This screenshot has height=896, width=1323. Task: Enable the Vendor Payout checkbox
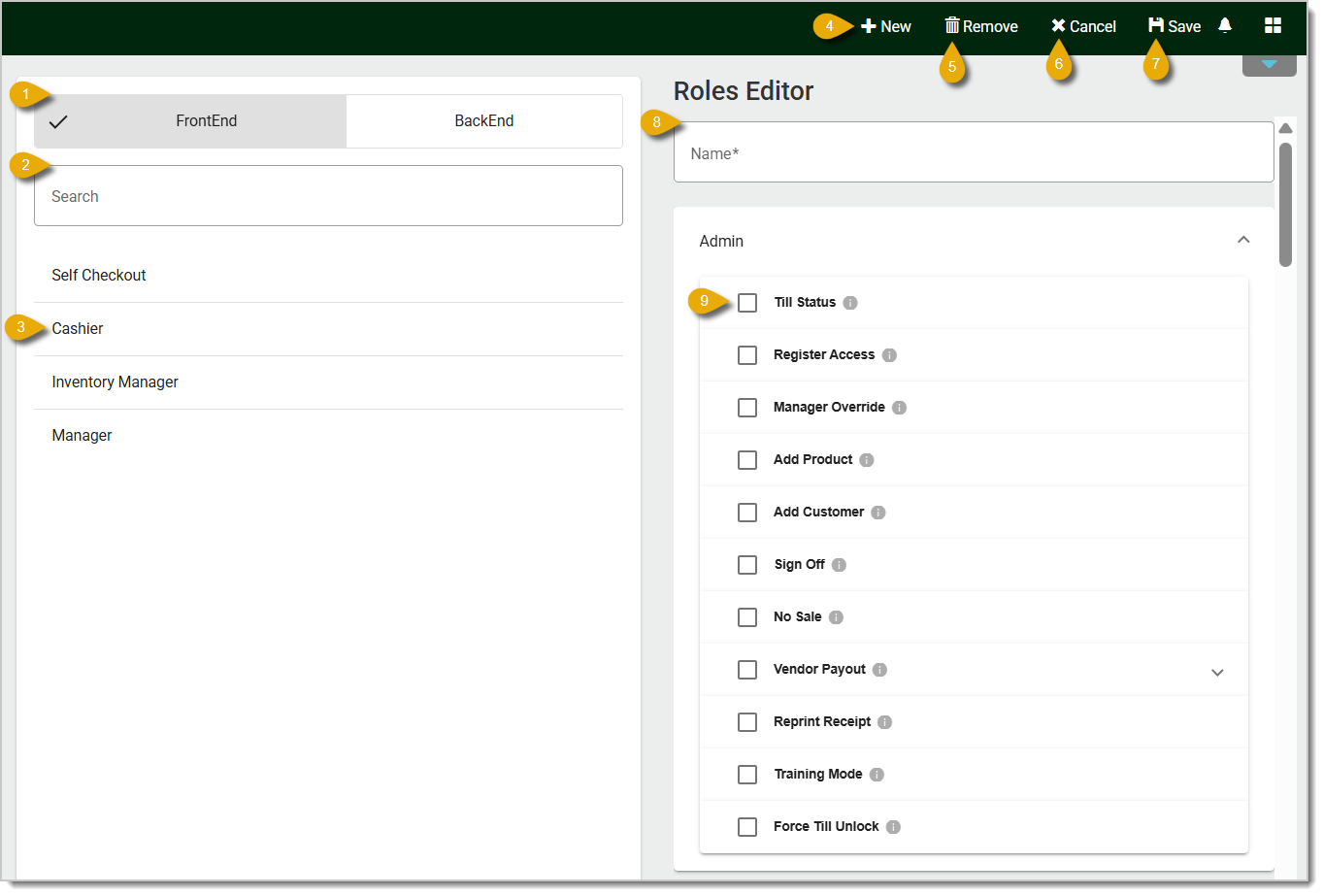pyautogui.click(x=747, y=670)
